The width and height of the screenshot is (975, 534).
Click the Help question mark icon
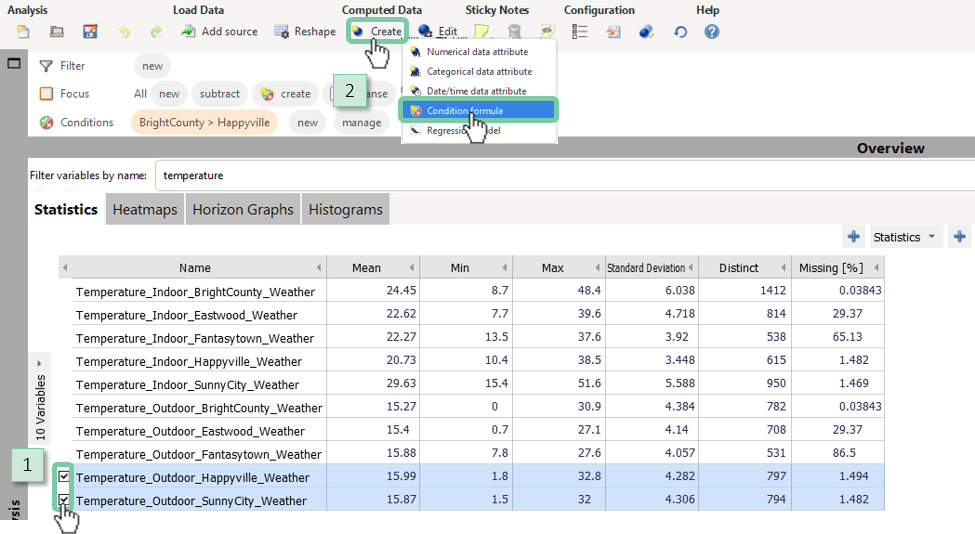(712, 32)
